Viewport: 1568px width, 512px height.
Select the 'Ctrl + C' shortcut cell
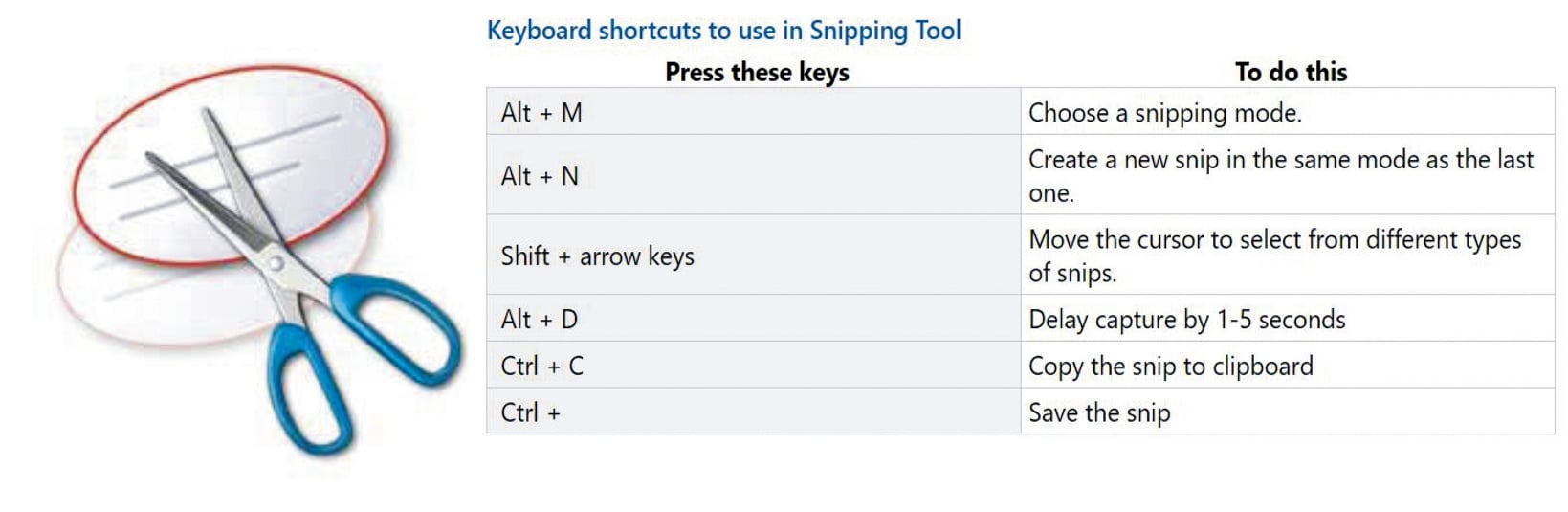(x=541, y=367)
